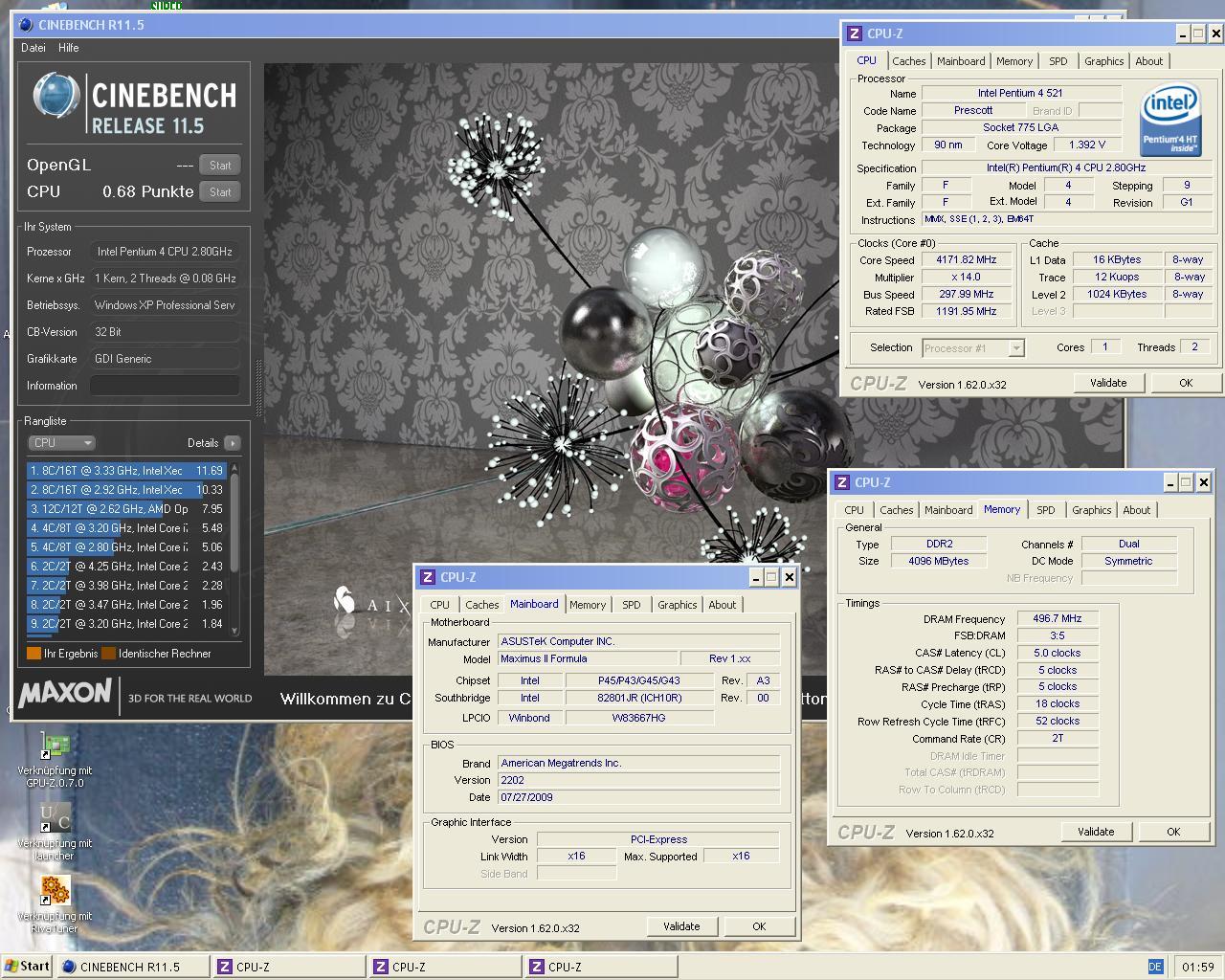Switch to Caches tab in CPU window
This screenshot has height=980, width=1225.
(908, 61)
